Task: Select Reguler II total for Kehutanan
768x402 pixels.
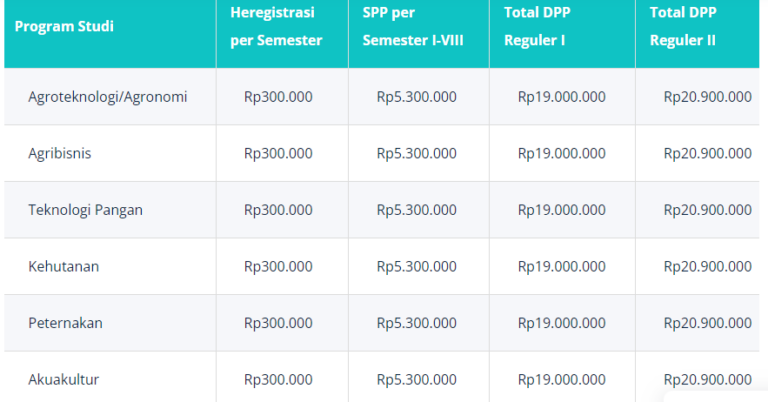Action: (x=707, y=267)
